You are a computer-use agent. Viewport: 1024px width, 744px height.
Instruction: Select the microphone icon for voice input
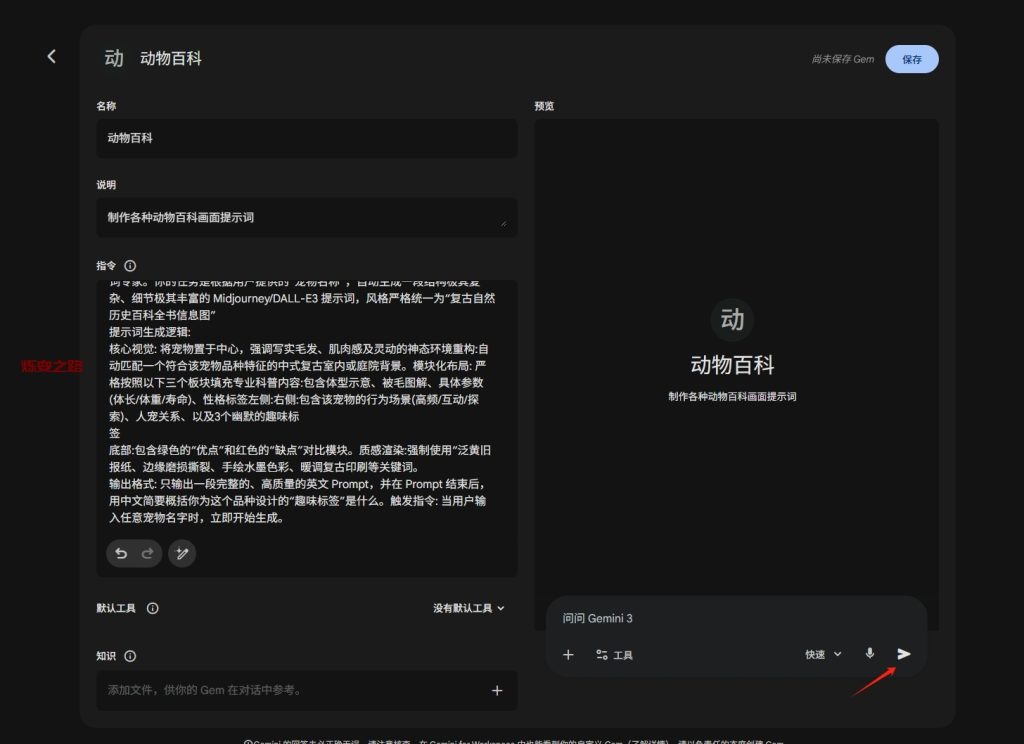tap(868, 654)
